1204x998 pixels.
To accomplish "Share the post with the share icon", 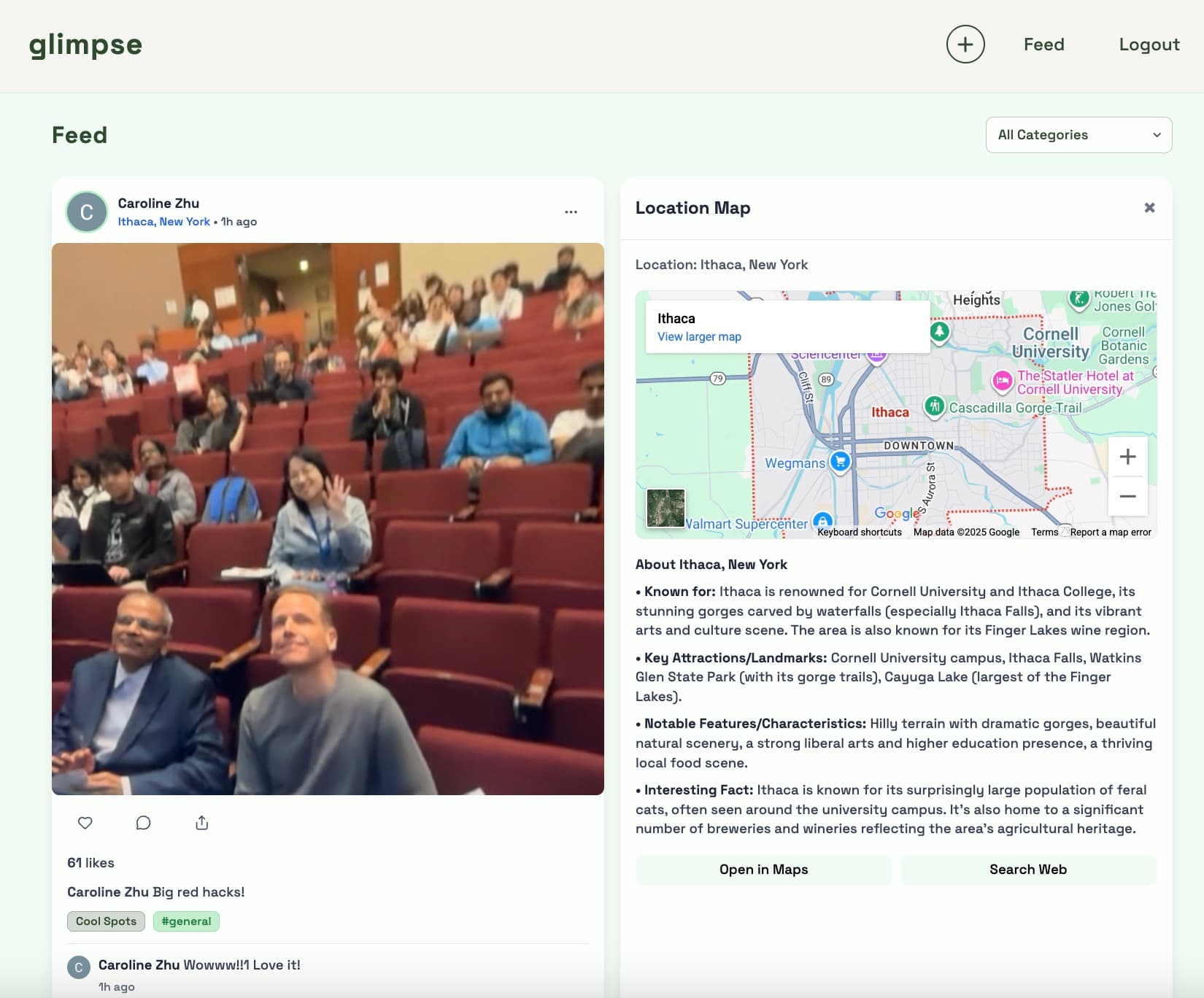I will [202, 823].
